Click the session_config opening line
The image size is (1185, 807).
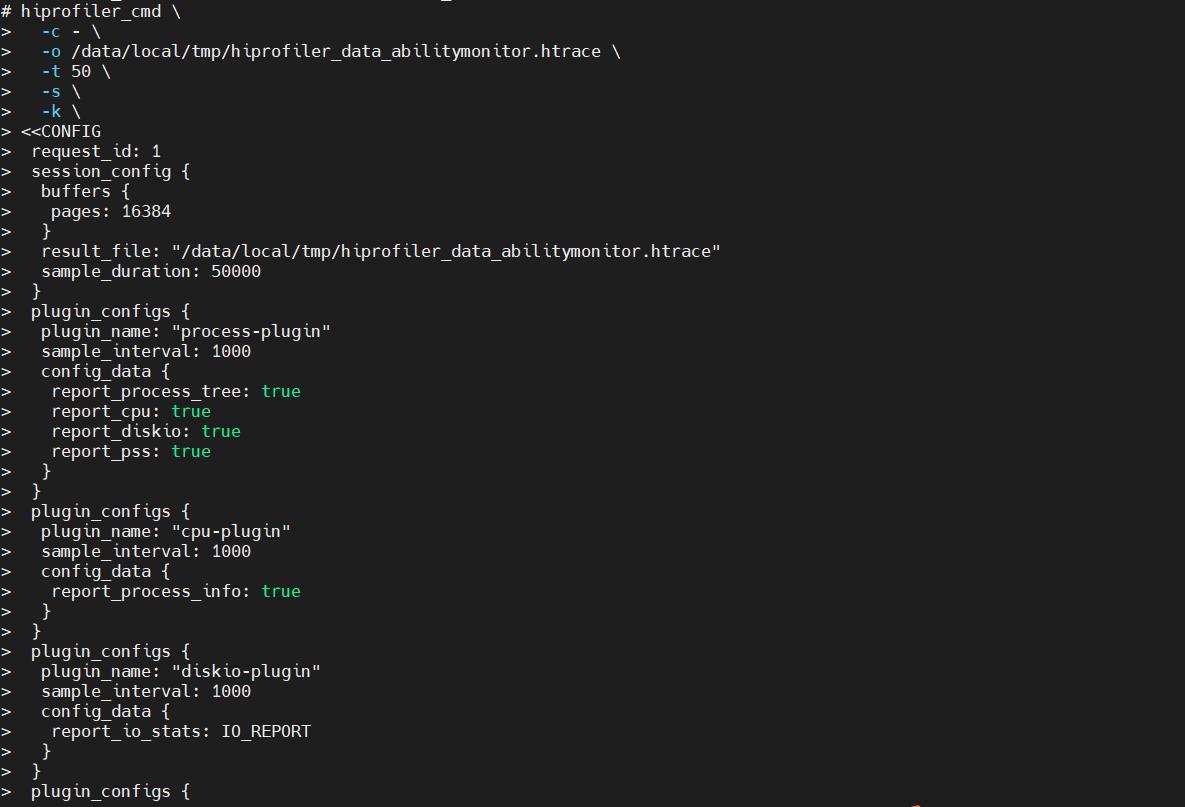pos(110,172)
